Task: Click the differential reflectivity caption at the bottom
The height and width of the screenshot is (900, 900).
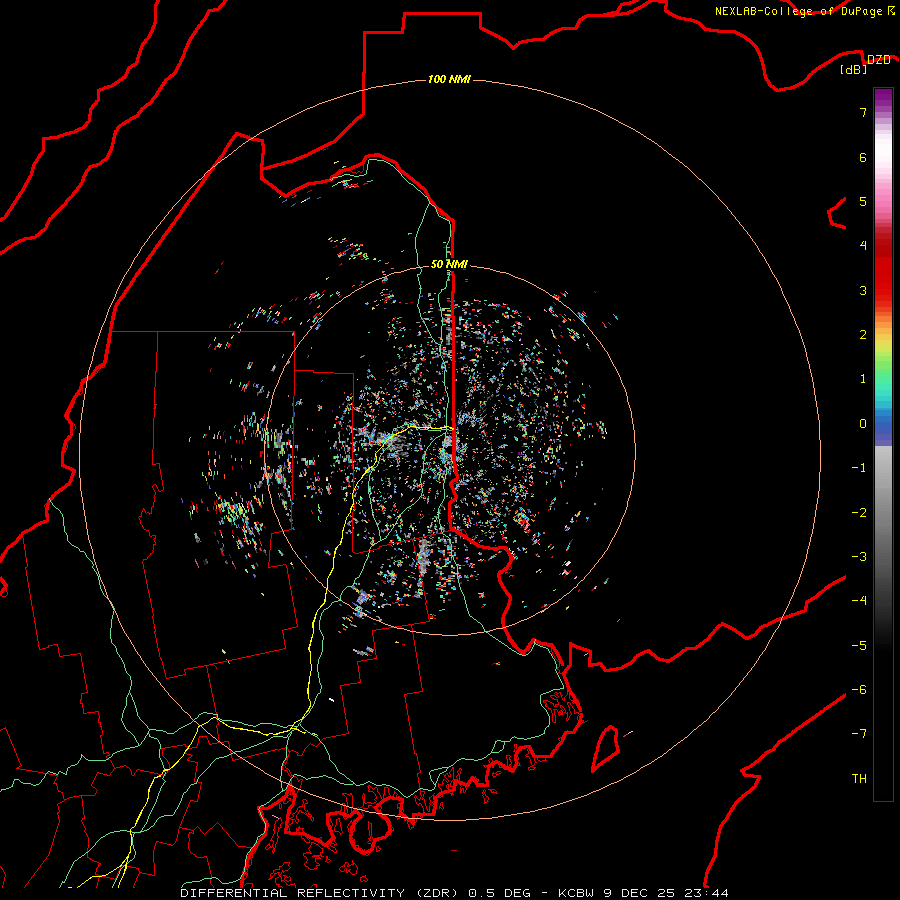Action: 454,893
